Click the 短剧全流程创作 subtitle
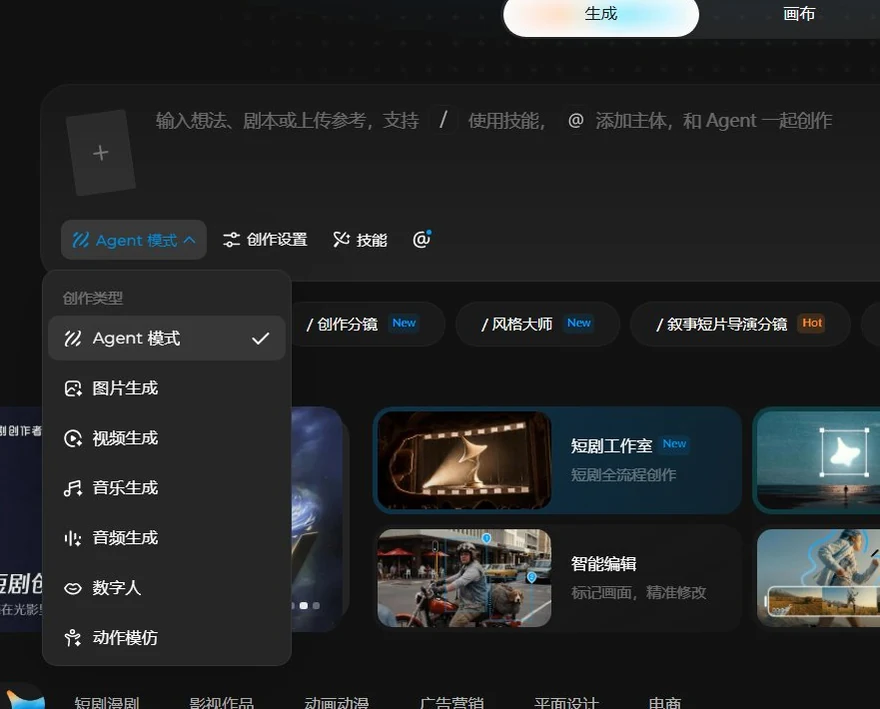 tap(624, 475)
